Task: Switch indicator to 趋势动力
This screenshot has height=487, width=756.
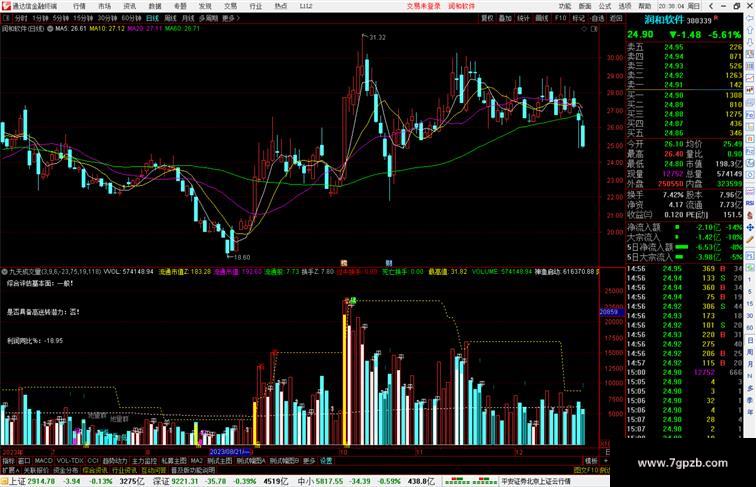Action: coord(115,461)
